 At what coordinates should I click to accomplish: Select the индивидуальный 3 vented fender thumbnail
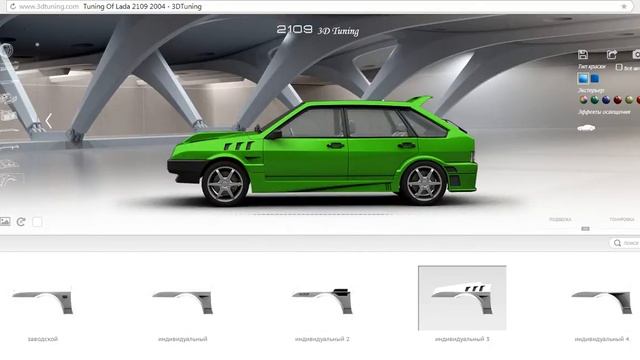(462, 298)
